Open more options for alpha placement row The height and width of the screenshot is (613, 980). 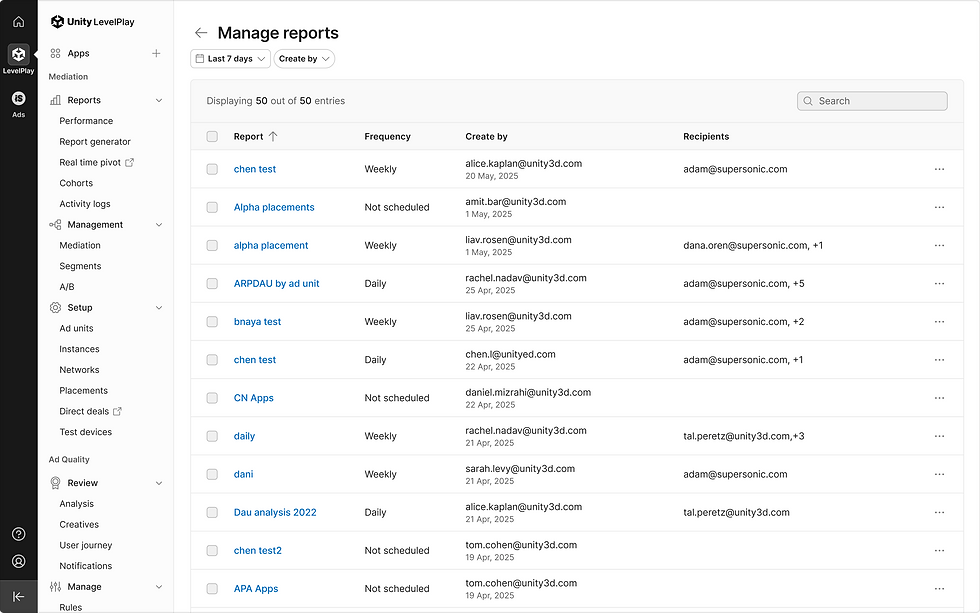click(939, 246)
